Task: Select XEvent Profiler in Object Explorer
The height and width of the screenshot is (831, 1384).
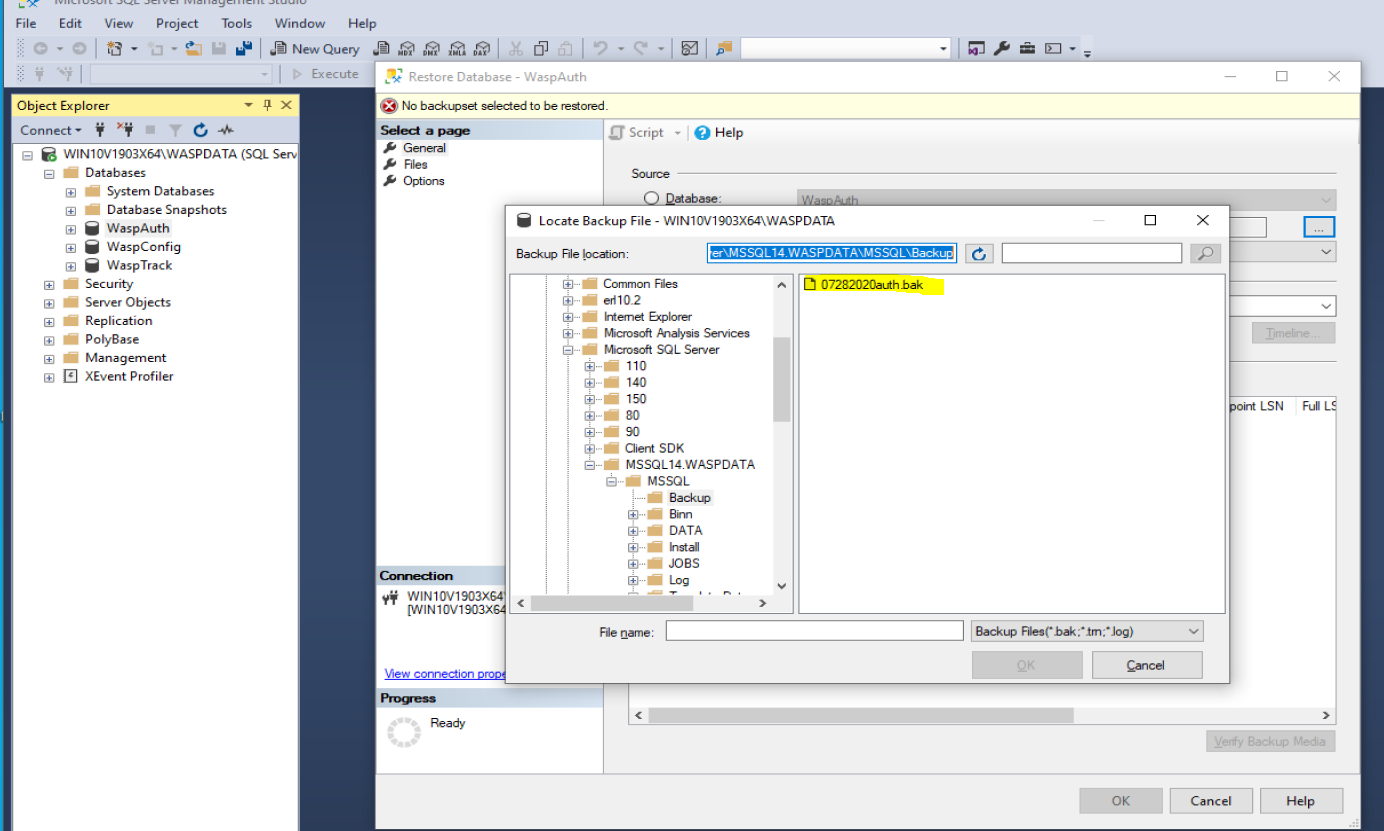Action: tap(129, 377)
